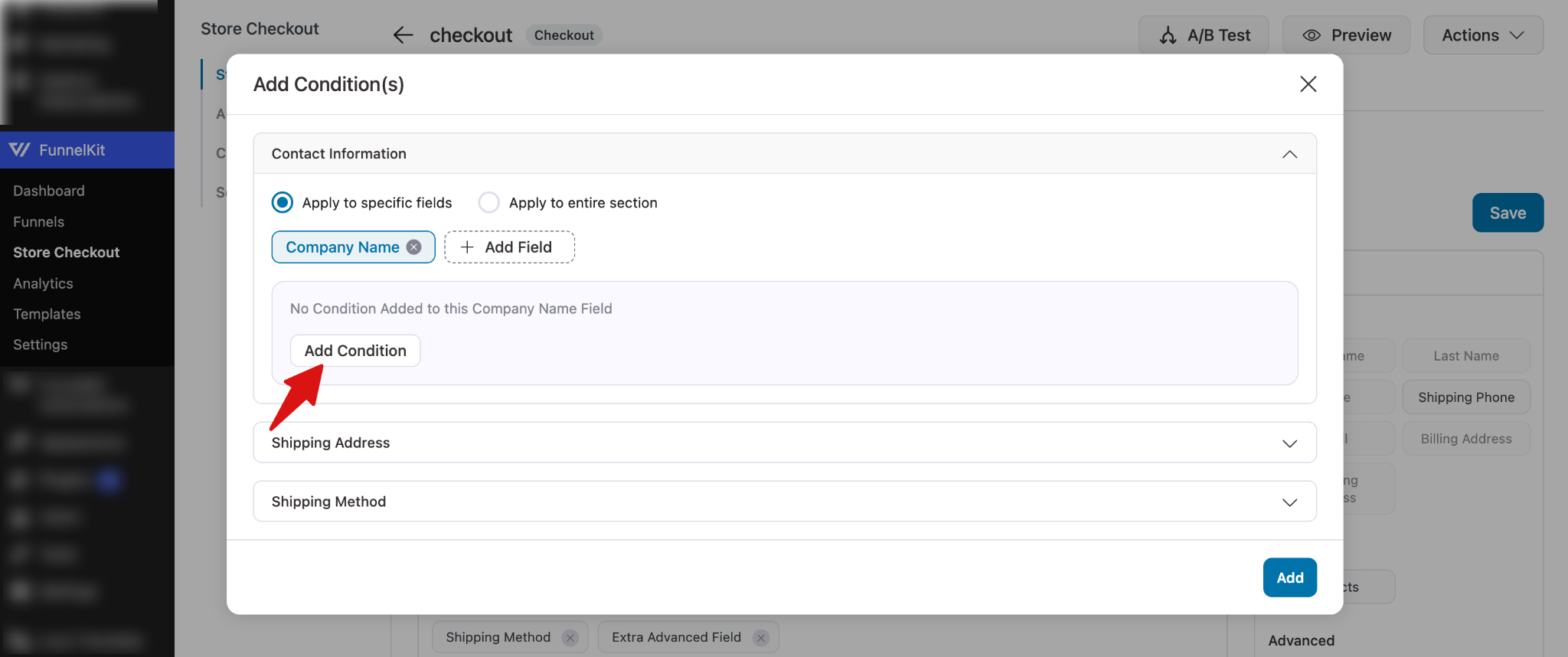Click the blue Add button

[x=1289, y=577]
